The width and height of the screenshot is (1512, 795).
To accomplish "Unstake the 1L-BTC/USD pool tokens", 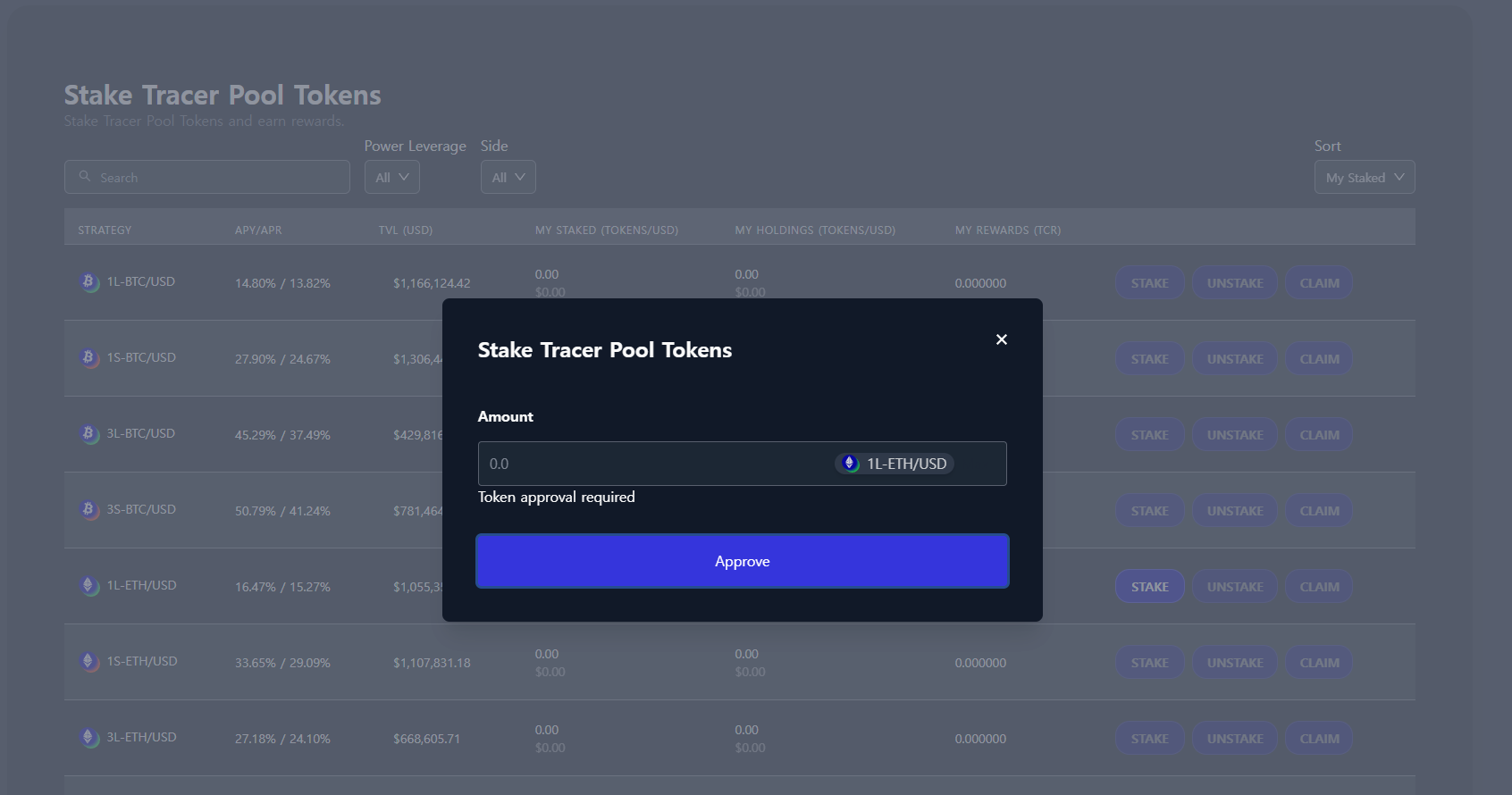I will [1235, 283].
